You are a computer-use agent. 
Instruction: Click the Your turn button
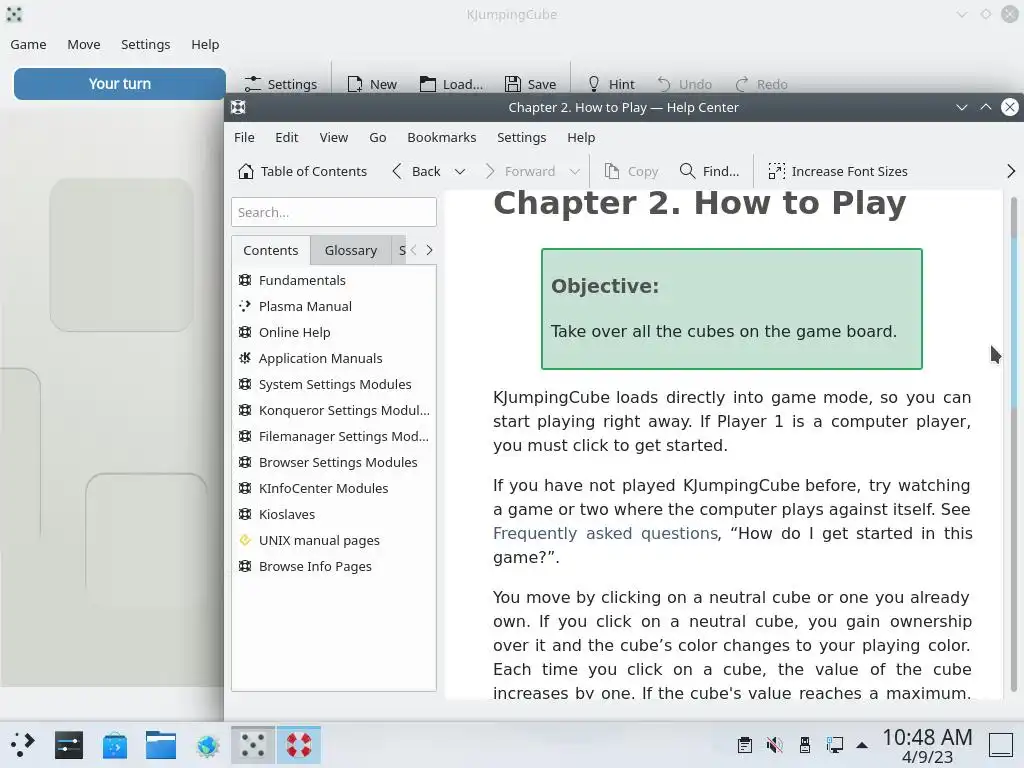pos(120,84)
